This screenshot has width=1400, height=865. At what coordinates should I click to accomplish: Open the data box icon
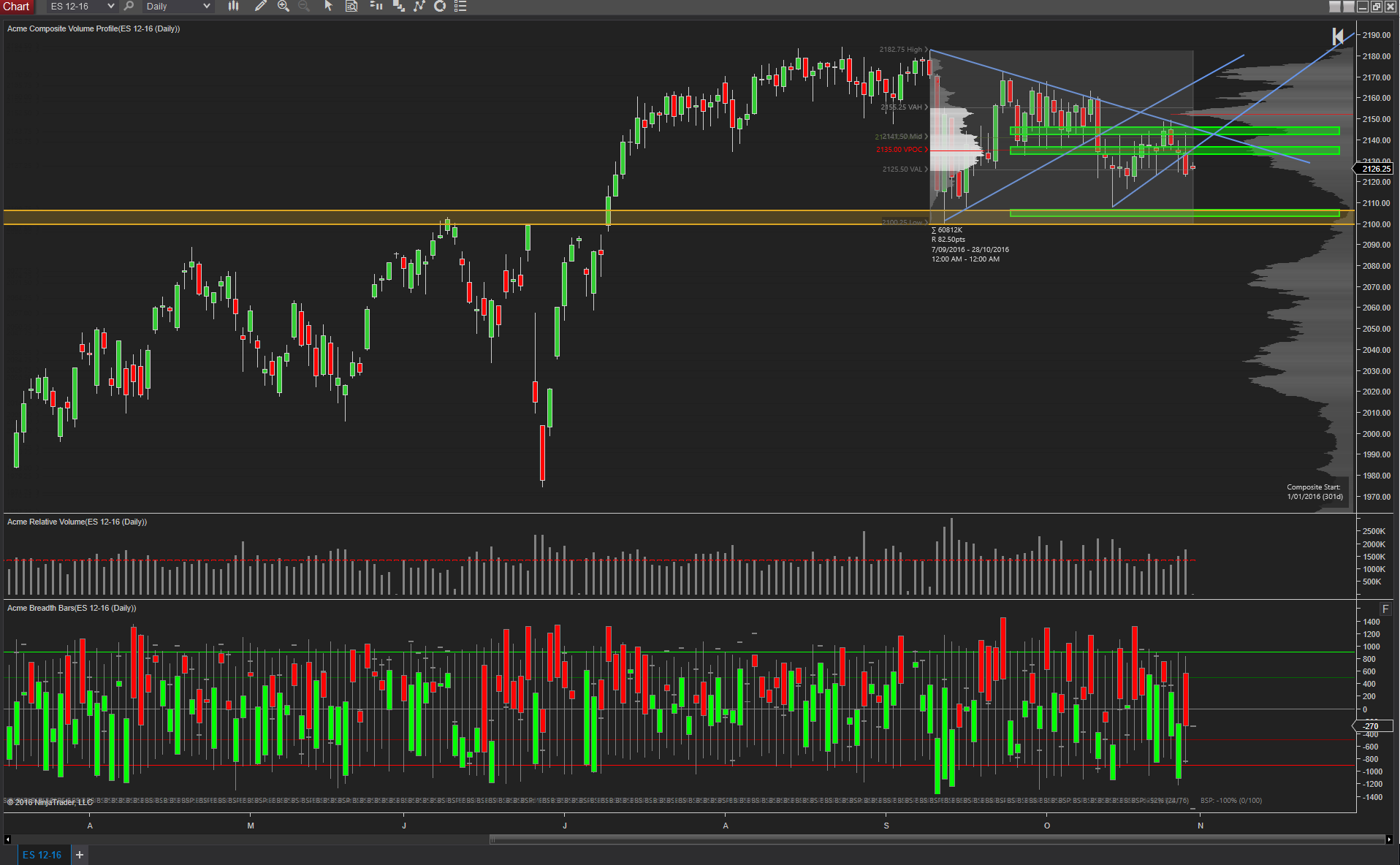click(x=351, y=6)
